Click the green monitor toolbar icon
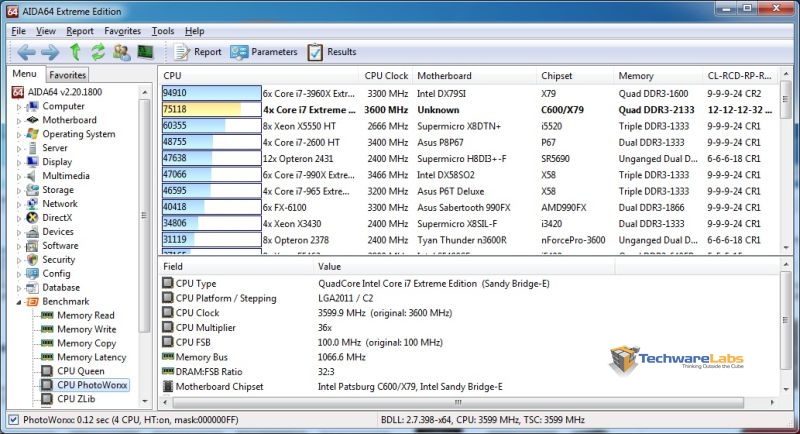The height and width of the screenshot is (434, 800). pyautogui.click(x=145, y=52)
